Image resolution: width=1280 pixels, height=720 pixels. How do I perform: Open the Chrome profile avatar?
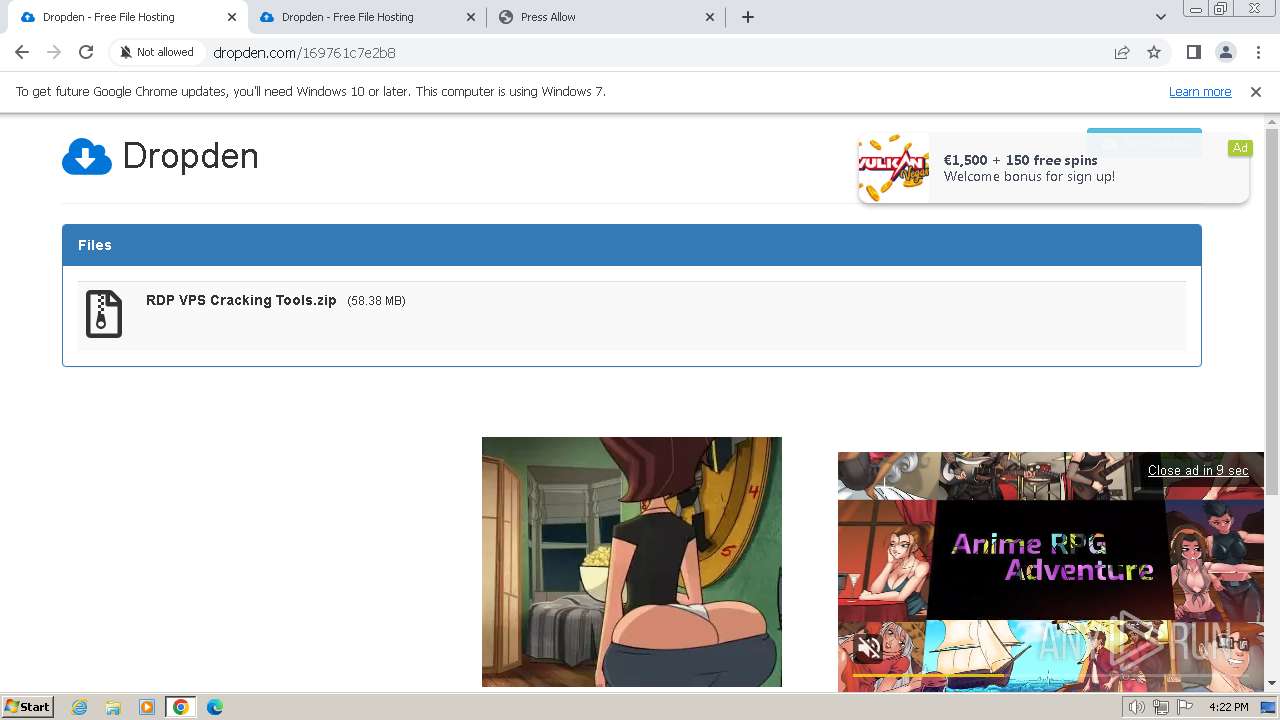[x=1225, y=52]
